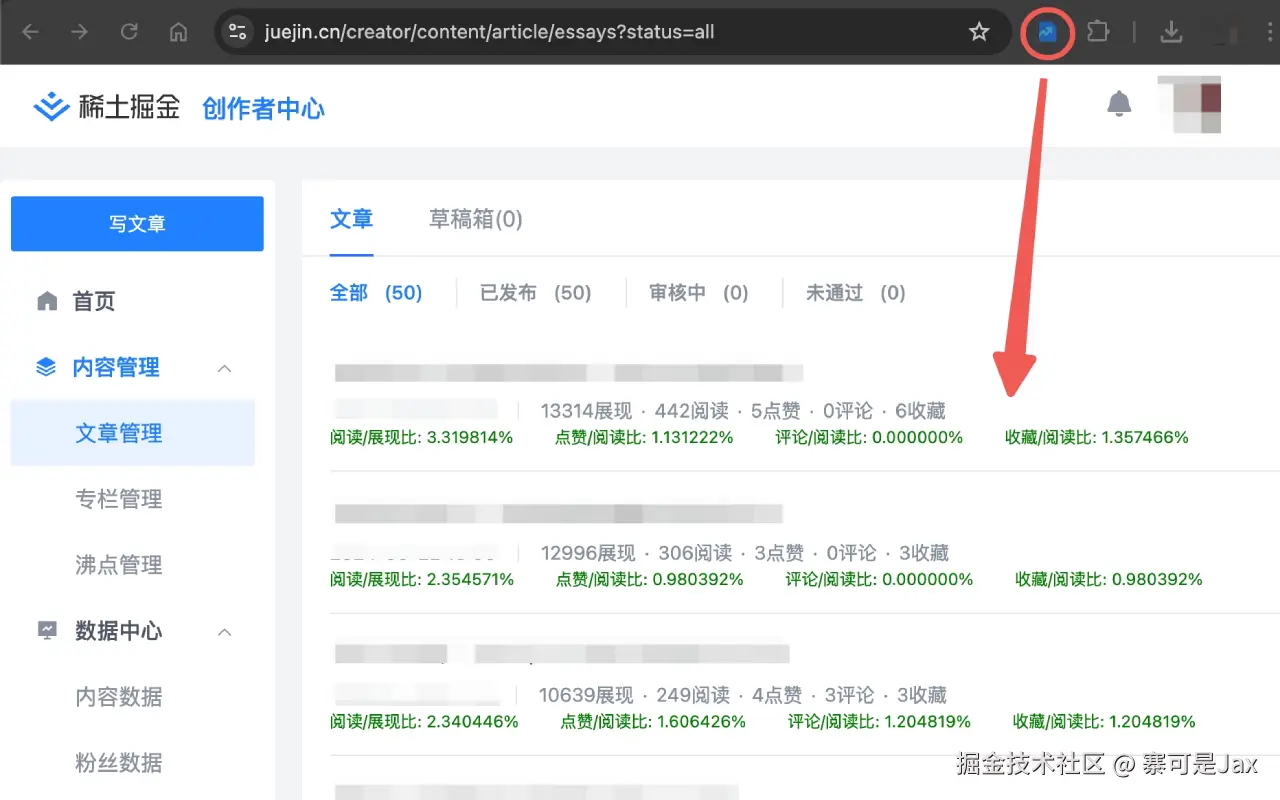The height and width of the screenshot is (800, 1280).
Task: Switch to the 草稿箱 tab
Action: point(475,219)
